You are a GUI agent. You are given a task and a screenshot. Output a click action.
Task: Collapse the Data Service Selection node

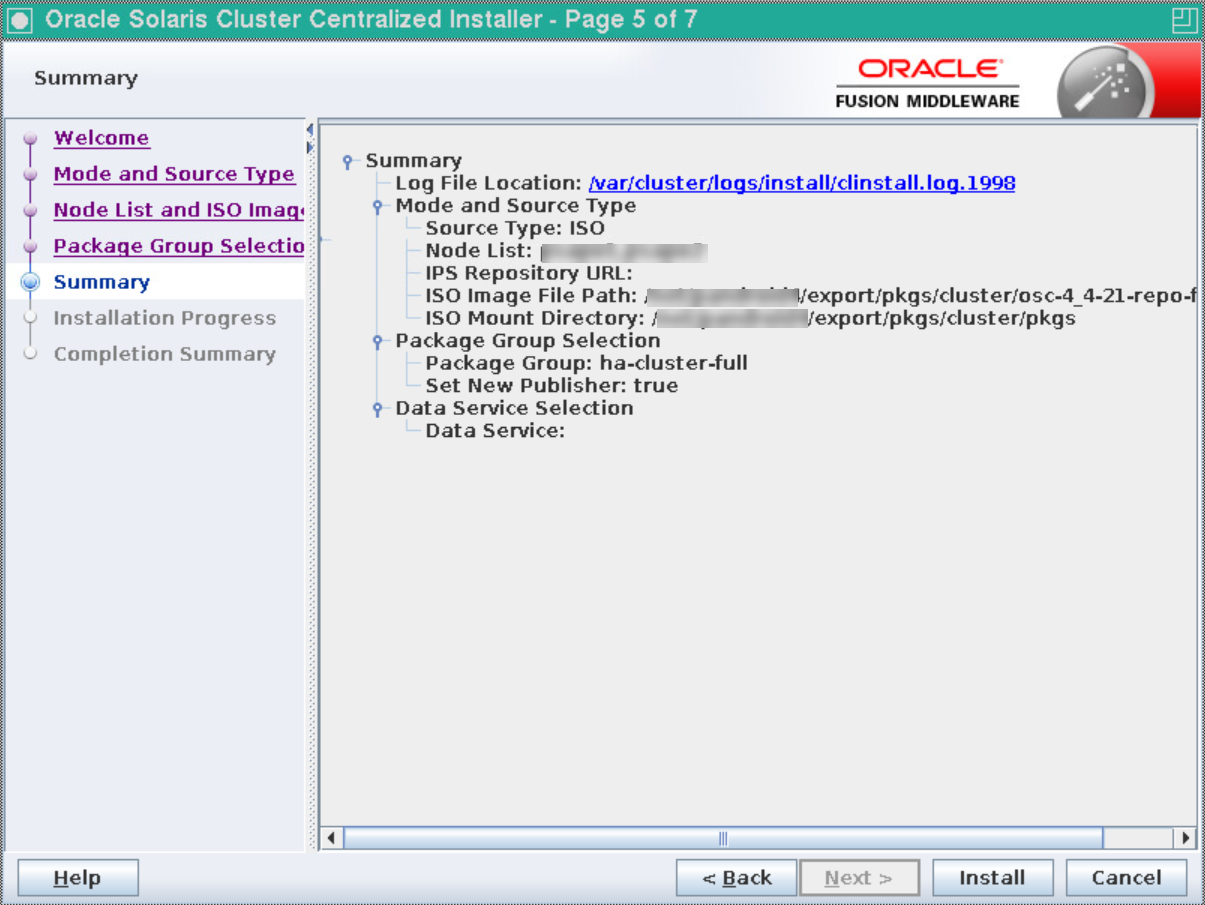click(x=379, y=408)
